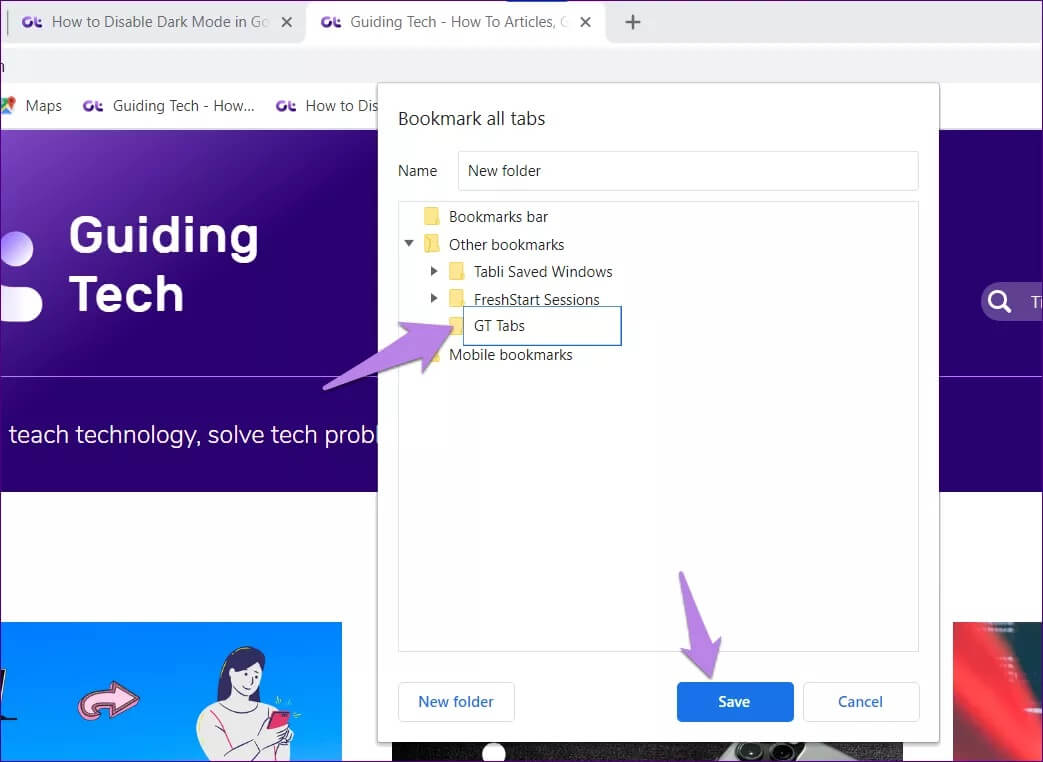Select the Mobile bookmarks folder
This screenshot has width=1043, height=762.
(510, 354)
